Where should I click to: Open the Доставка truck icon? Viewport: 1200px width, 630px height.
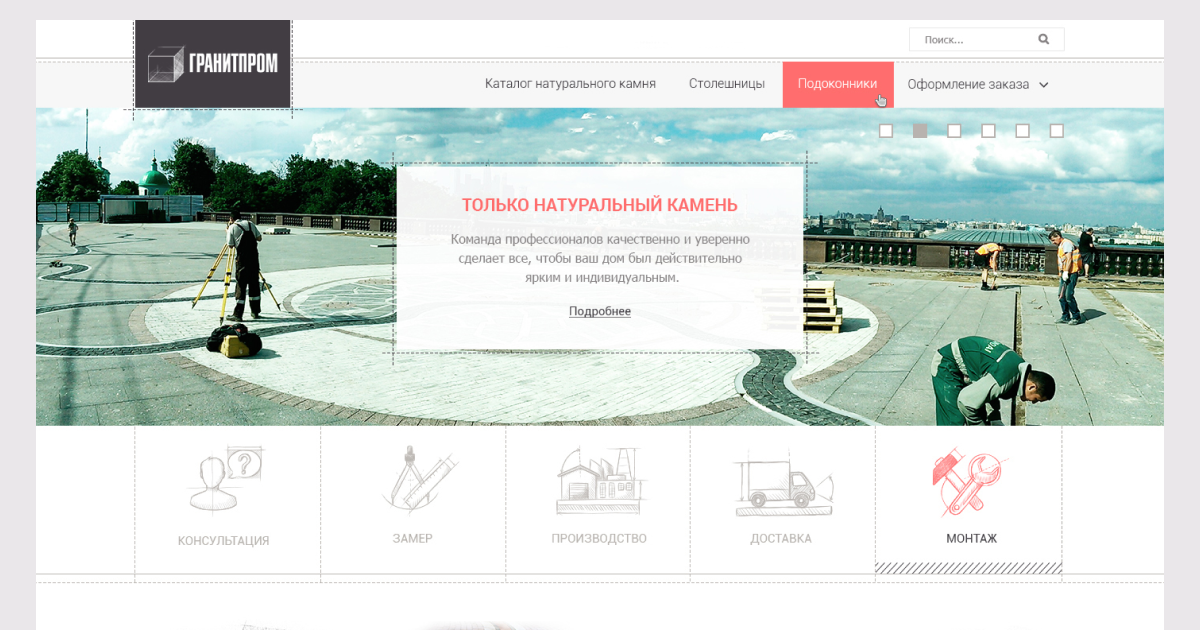[x=783, y=484]
